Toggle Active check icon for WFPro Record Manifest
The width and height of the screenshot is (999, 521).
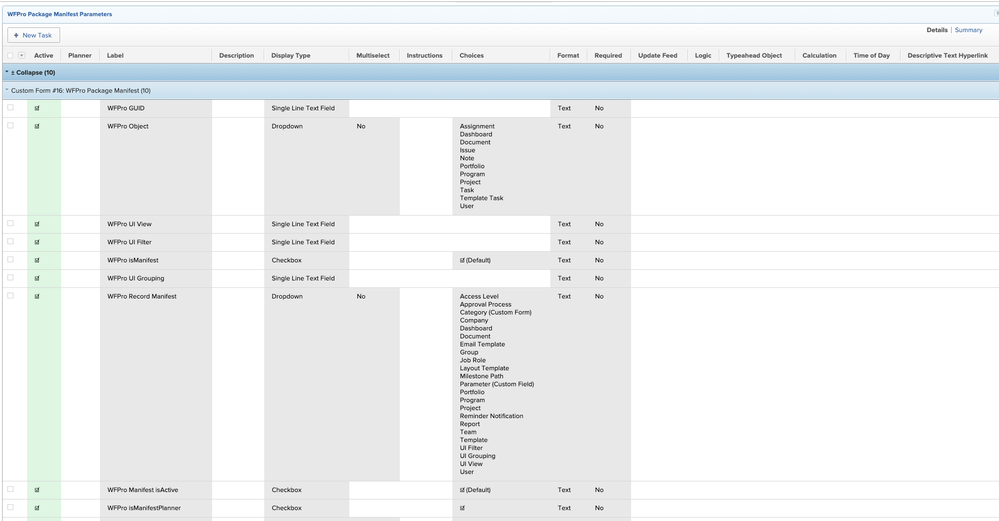(37, 297)
